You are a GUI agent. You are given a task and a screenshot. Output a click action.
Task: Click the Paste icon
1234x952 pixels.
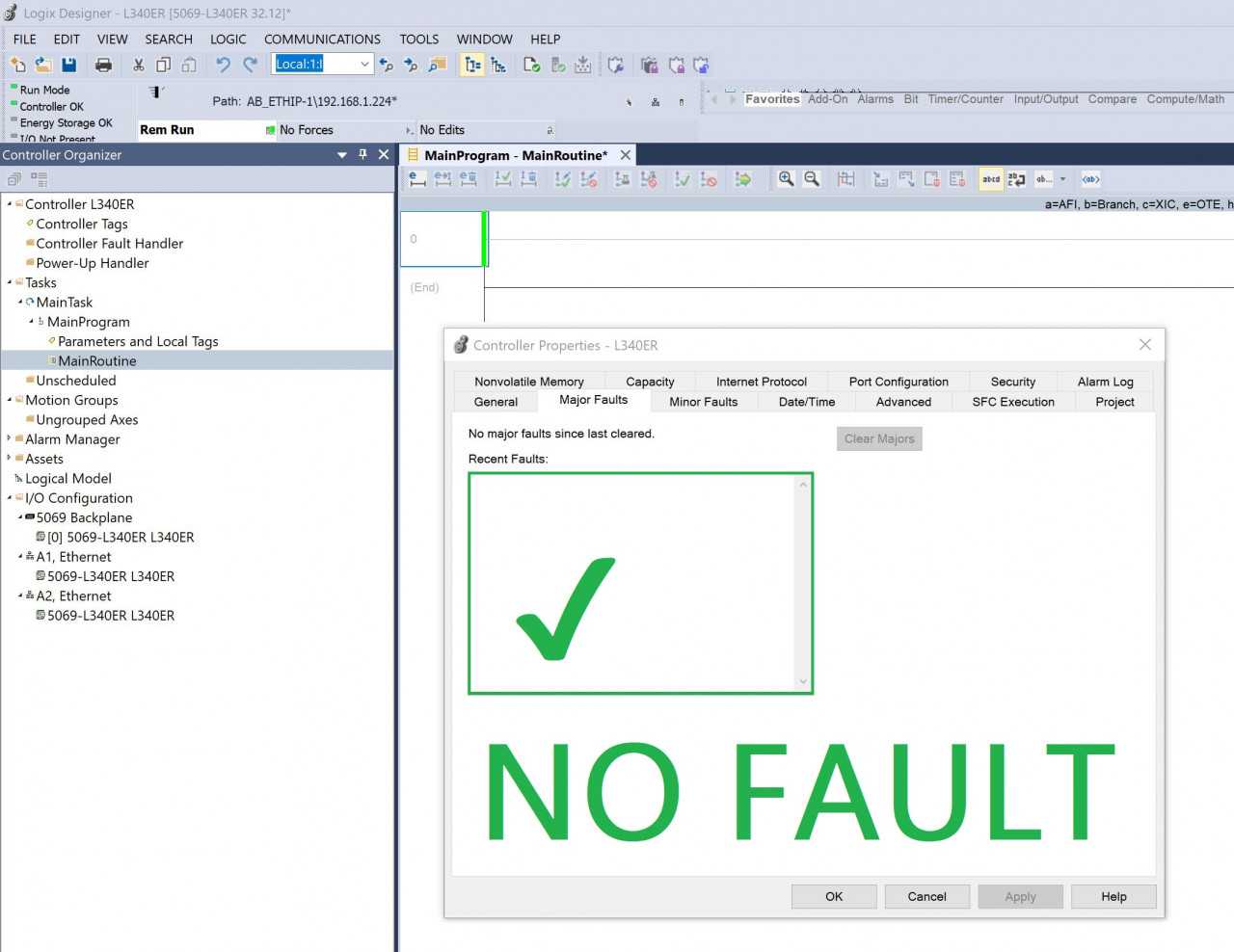(189, 65)
